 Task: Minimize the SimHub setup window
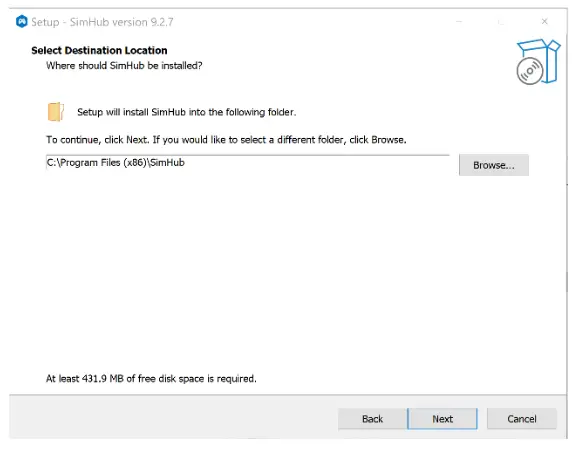coord(459,21)
